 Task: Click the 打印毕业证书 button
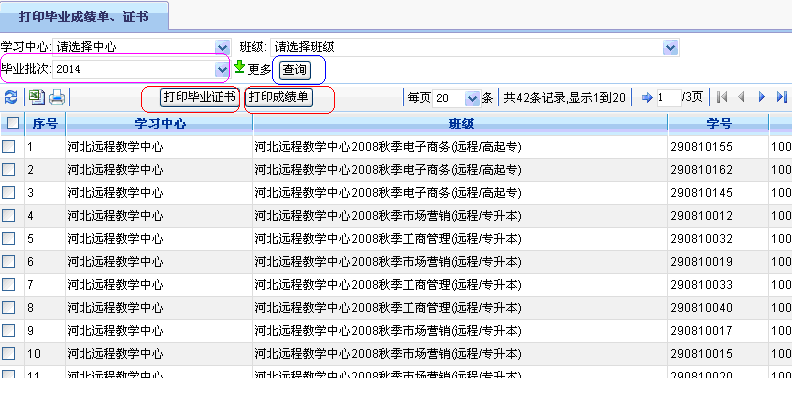point(200,97)
